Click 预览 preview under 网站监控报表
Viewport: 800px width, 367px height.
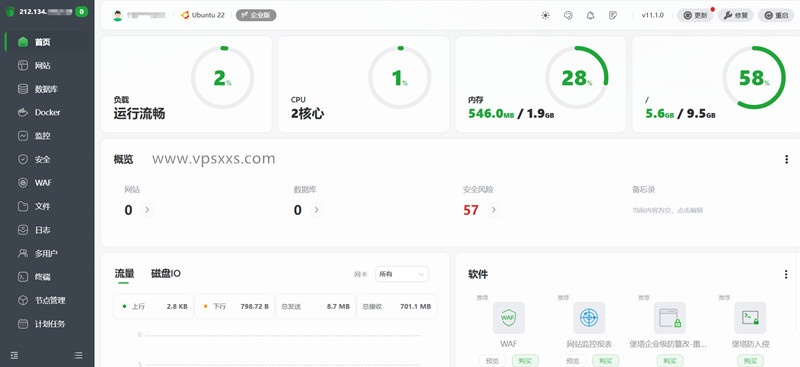point(573,361)
